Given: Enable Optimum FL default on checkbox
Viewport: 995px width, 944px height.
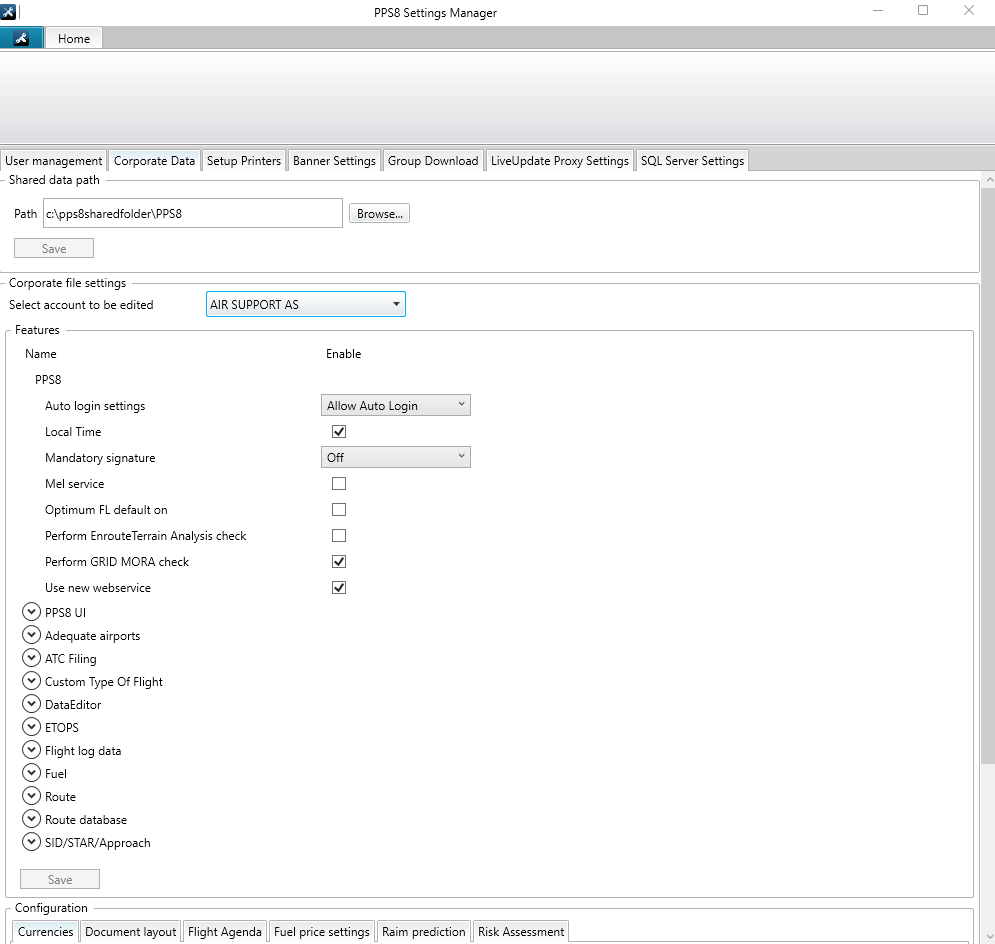Looking at the screenshot, I should click(339, 509).
